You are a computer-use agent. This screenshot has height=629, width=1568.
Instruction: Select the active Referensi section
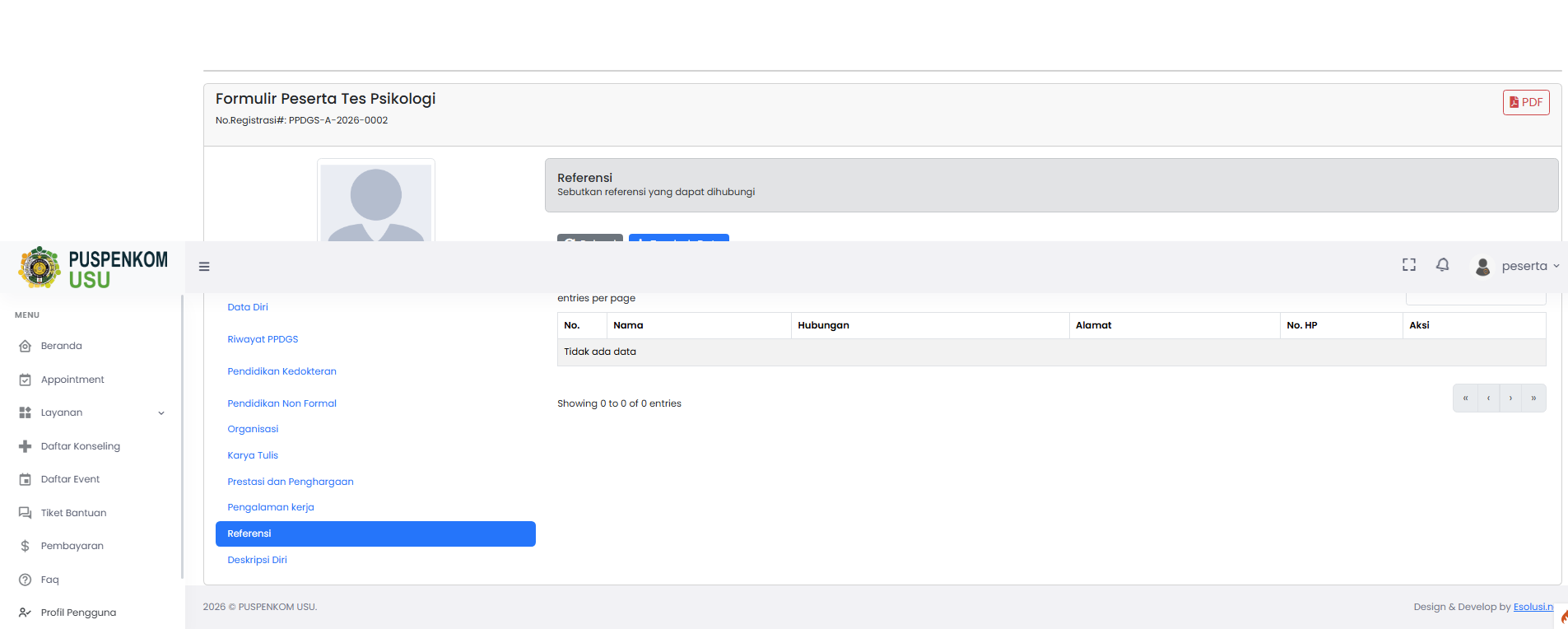[x=375, y=533]
